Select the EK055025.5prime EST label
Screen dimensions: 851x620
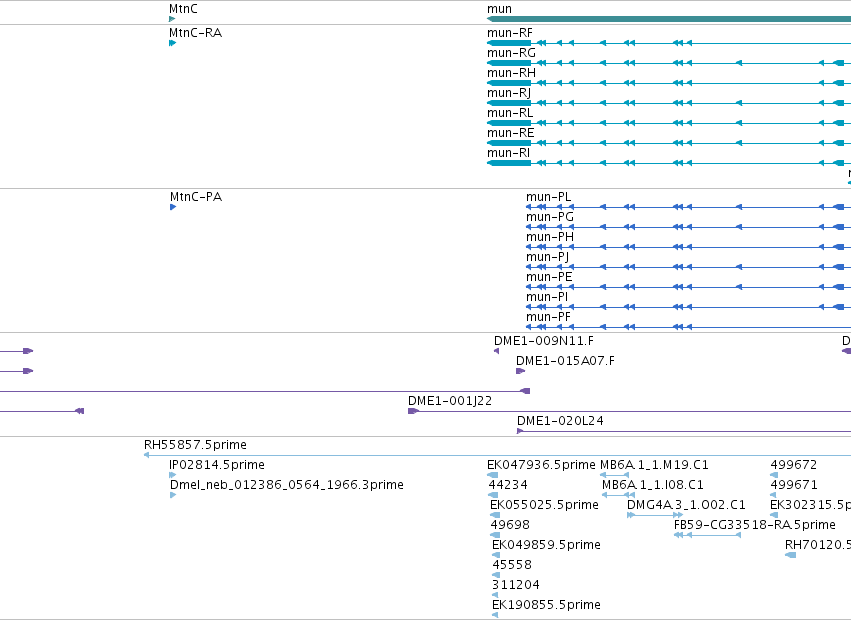[544, 505]
